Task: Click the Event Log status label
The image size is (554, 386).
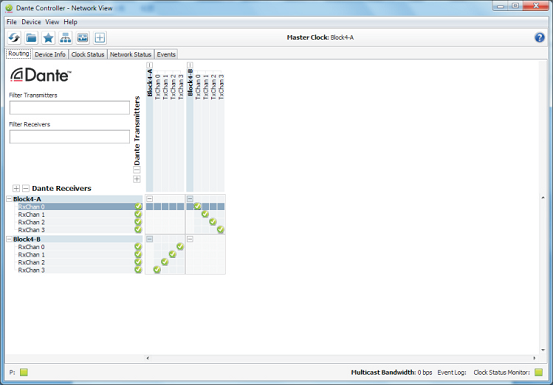Action: point(452,372)
